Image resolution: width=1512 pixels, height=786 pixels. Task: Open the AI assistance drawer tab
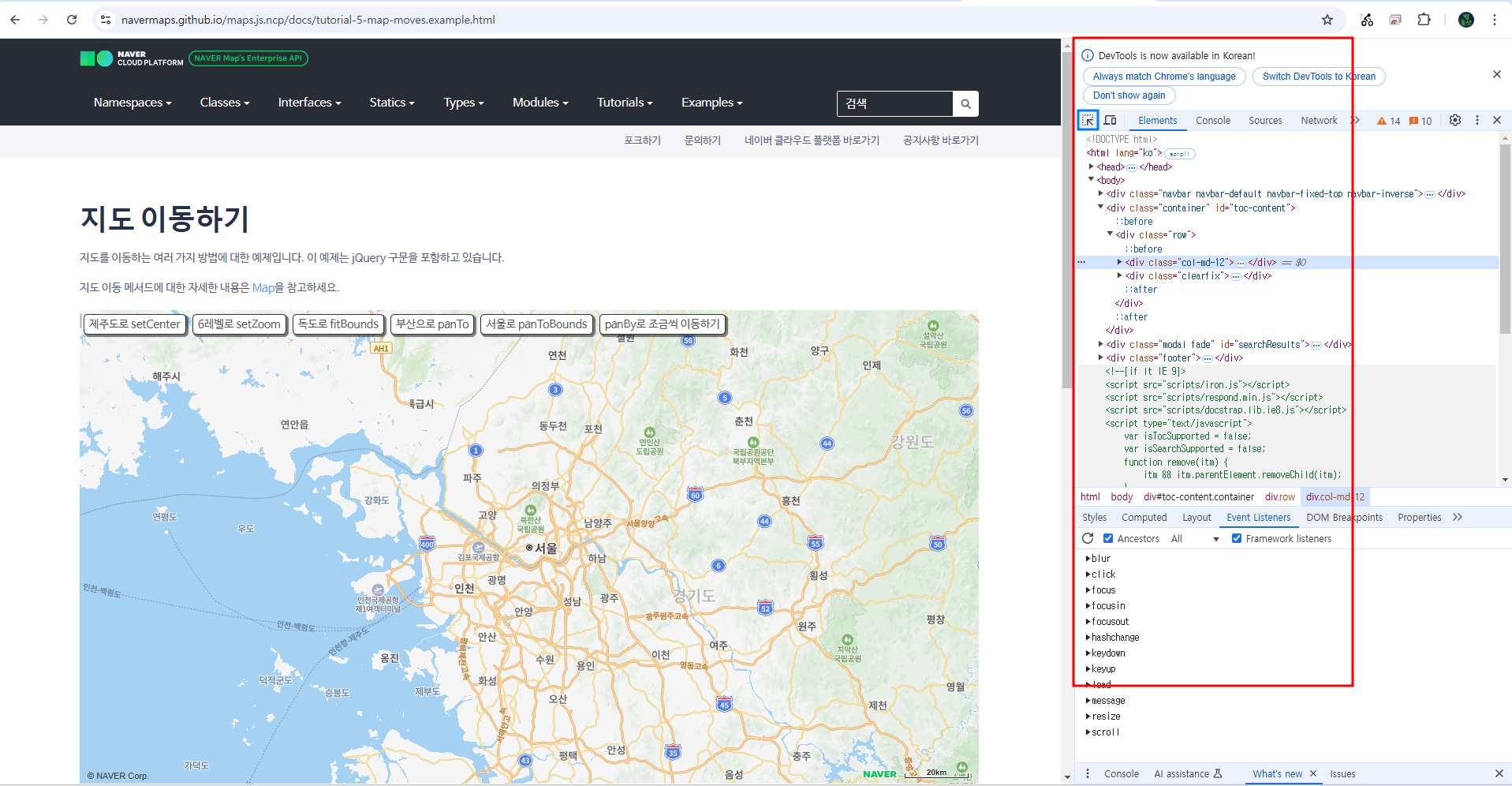point(1188,773)
